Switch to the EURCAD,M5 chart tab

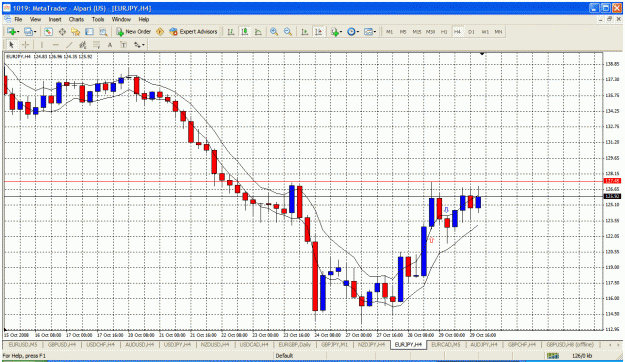click(x=446, y=344)
